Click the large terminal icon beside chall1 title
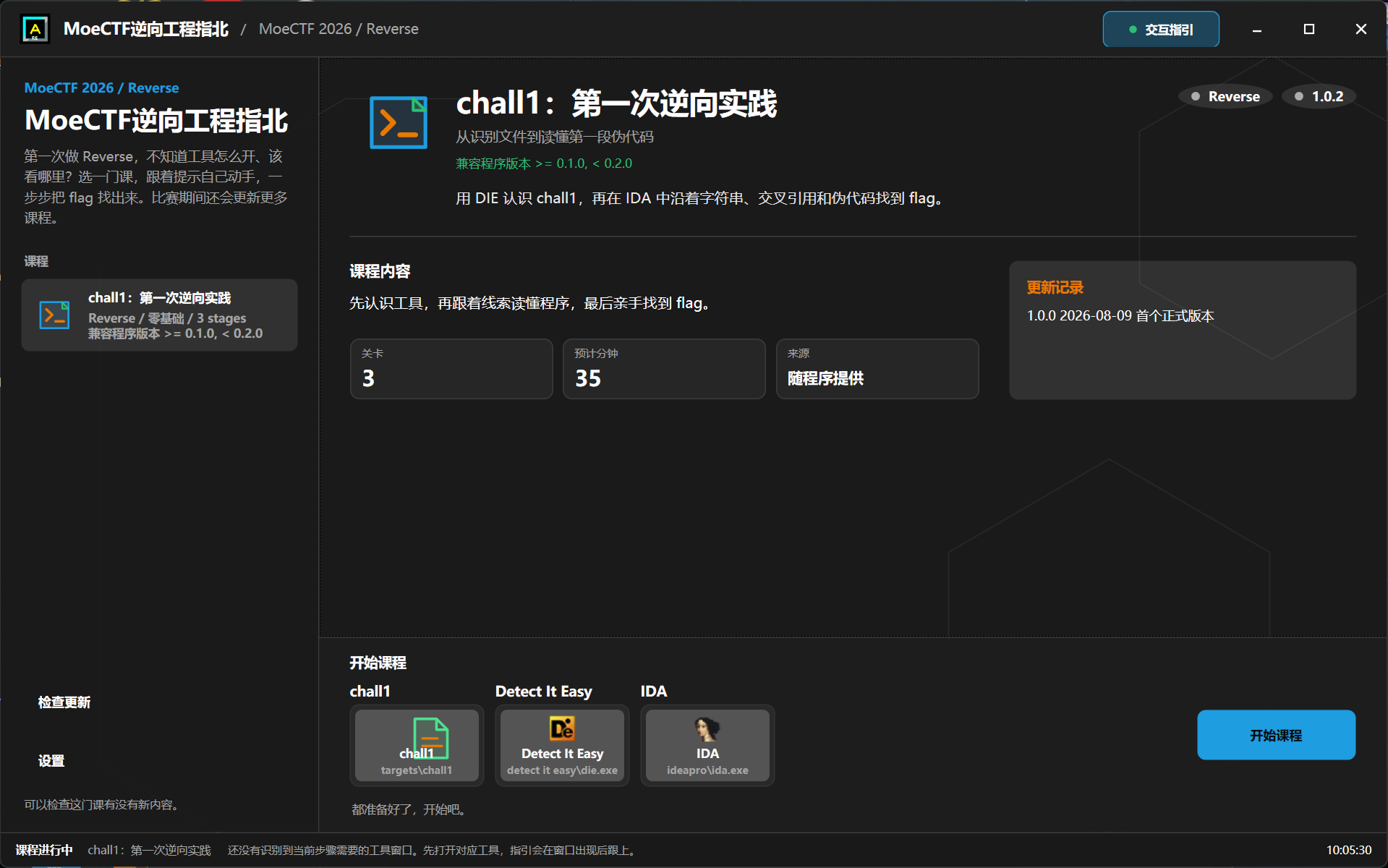1388x868 pixels. pyautogui.click(x=399, y=122)
